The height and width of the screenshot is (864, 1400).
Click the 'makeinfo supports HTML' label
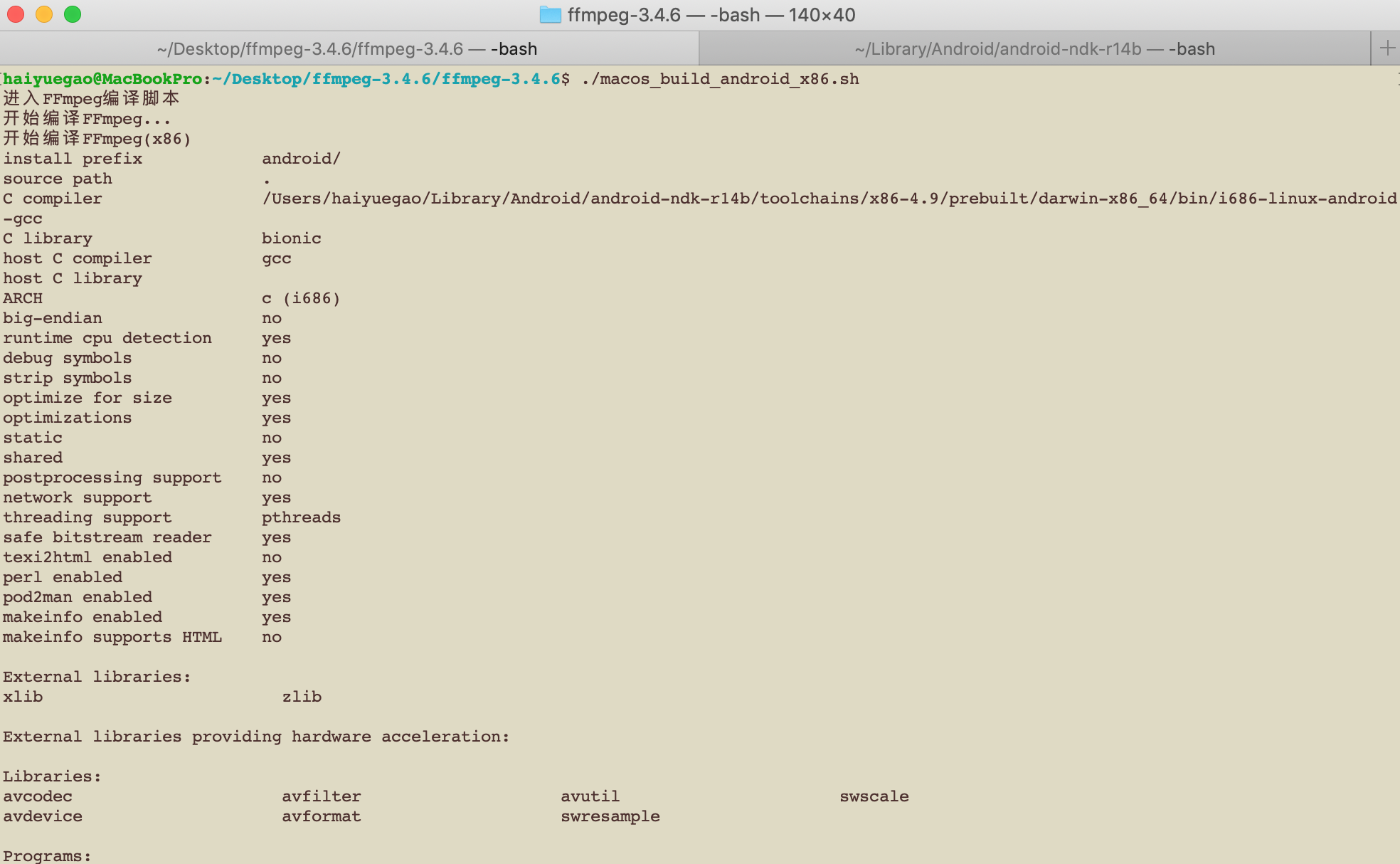click(x=112, y=637)
